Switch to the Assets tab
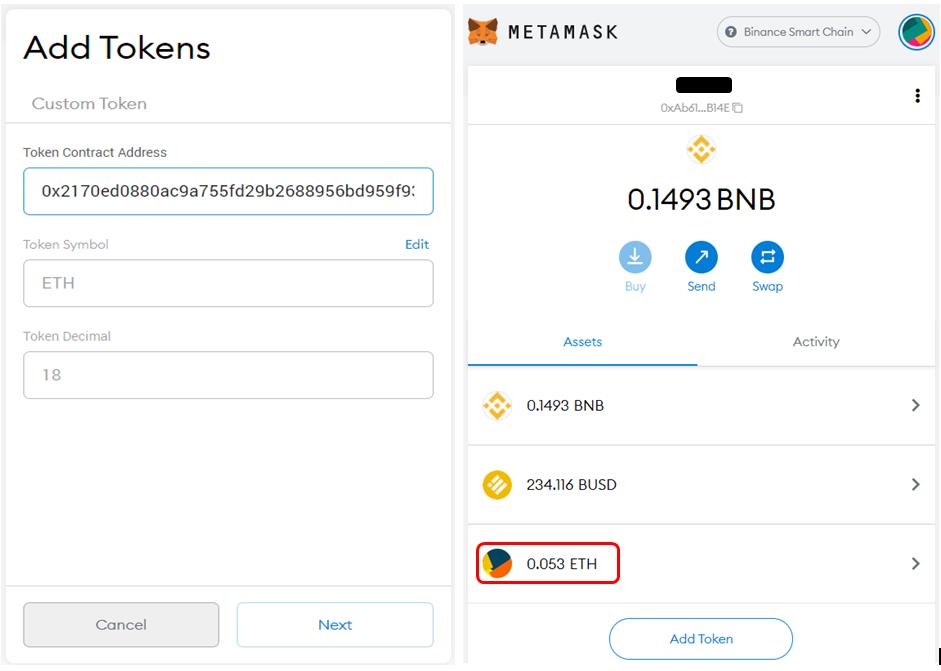The height and width of the screenshot is (671, 941). pyautogui.click(x=582, y=342)
